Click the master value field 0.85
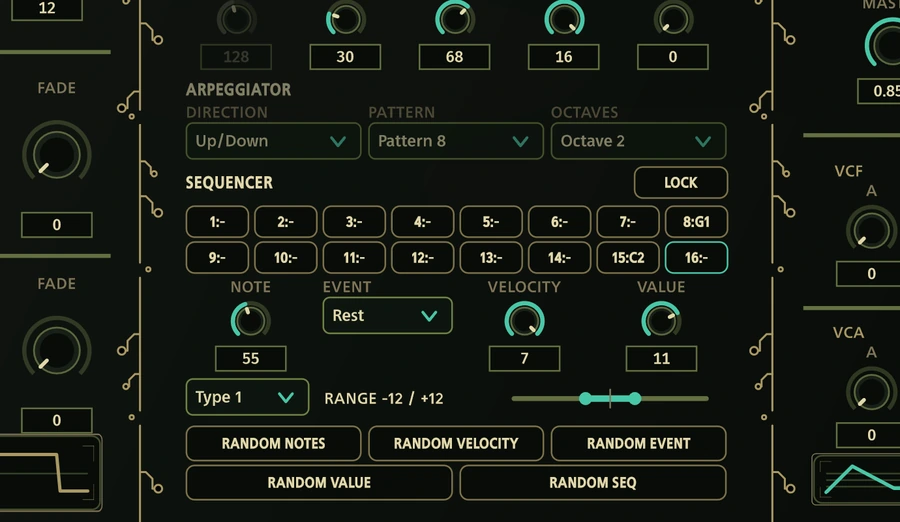 tap(879, 91)
